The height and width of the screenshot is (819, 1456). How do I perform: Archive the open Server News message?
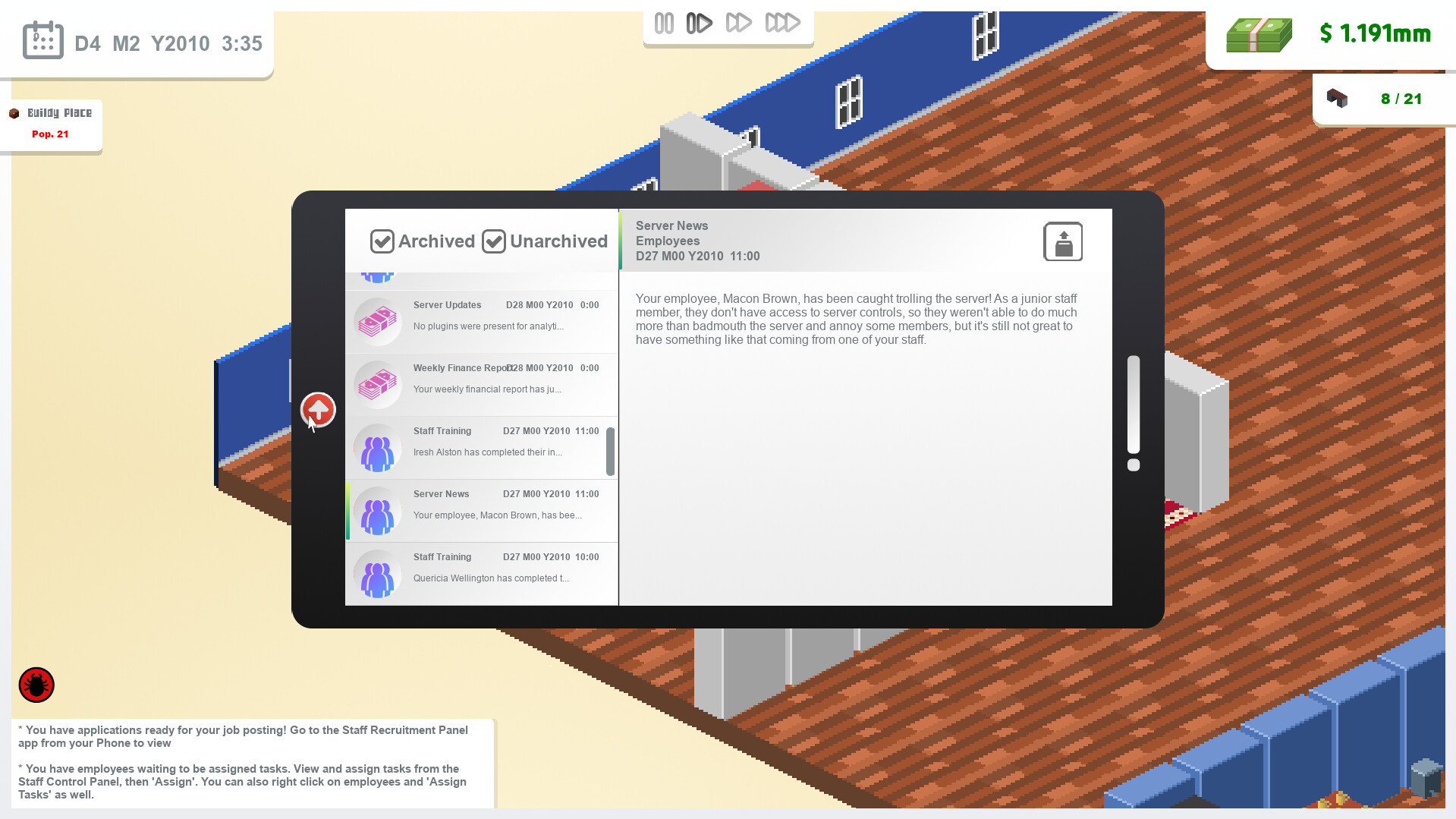tap(1063, 242)
